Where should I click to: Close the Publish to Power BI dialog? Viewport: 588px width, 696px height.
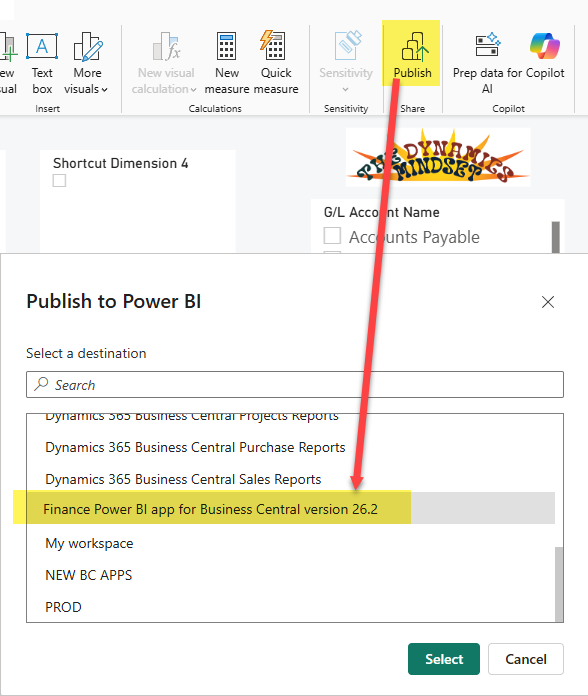tap(548, 302)
